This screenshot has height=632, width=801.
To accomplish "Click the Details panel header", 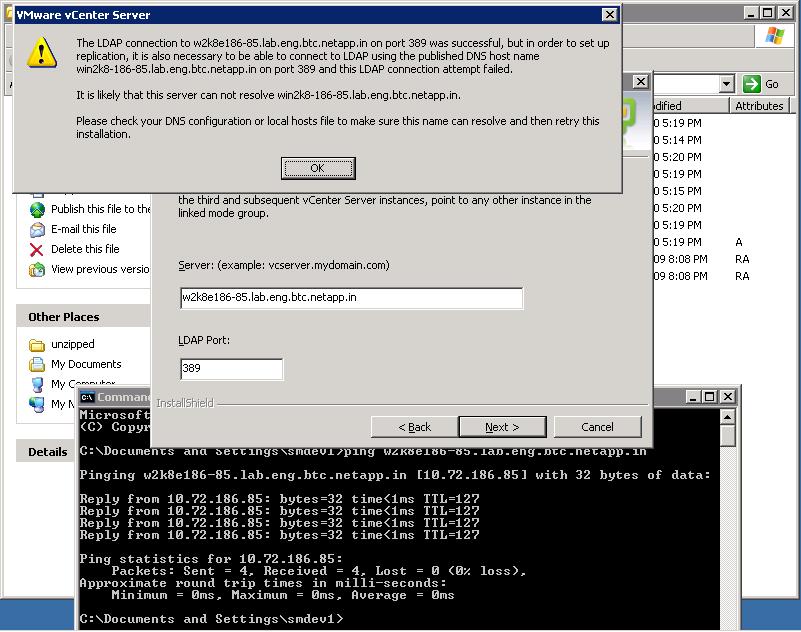I will tap(48, 451).
